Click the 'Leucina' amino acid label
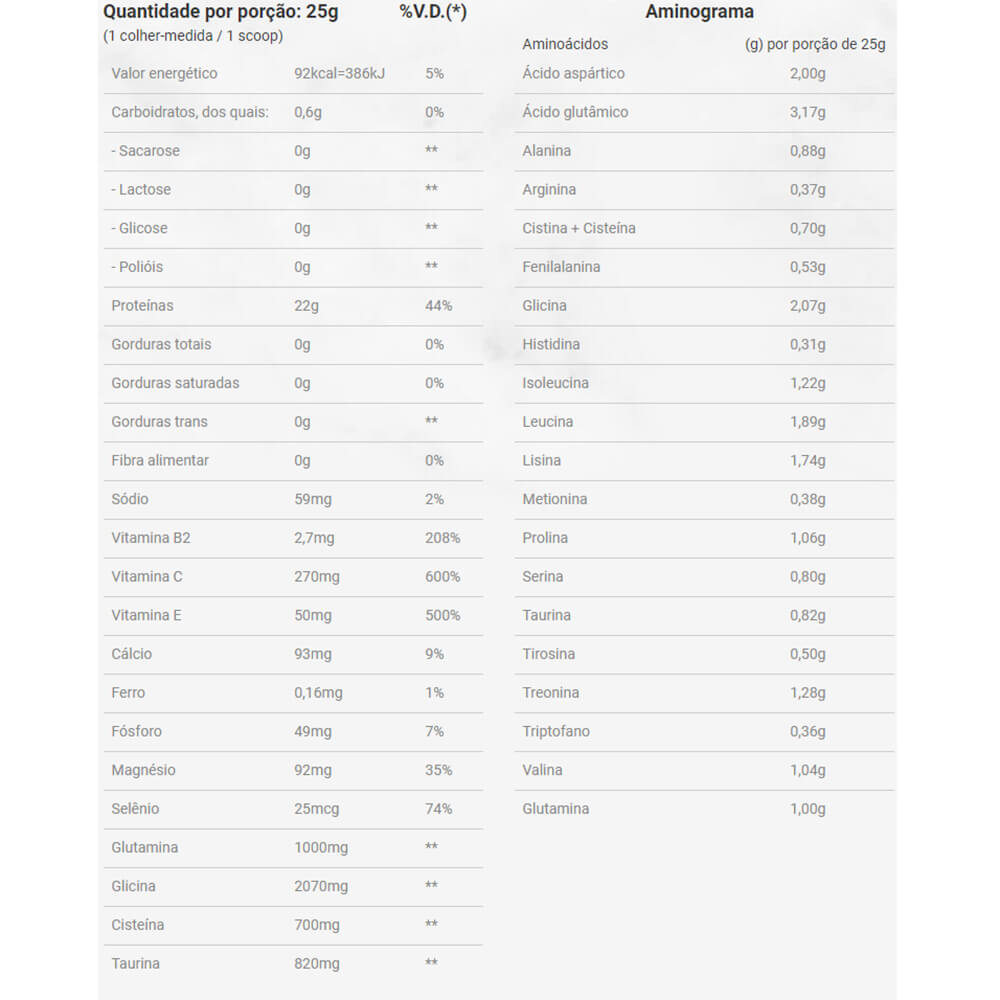This screenshot has width=1000, height=1000. click(548, 421)
